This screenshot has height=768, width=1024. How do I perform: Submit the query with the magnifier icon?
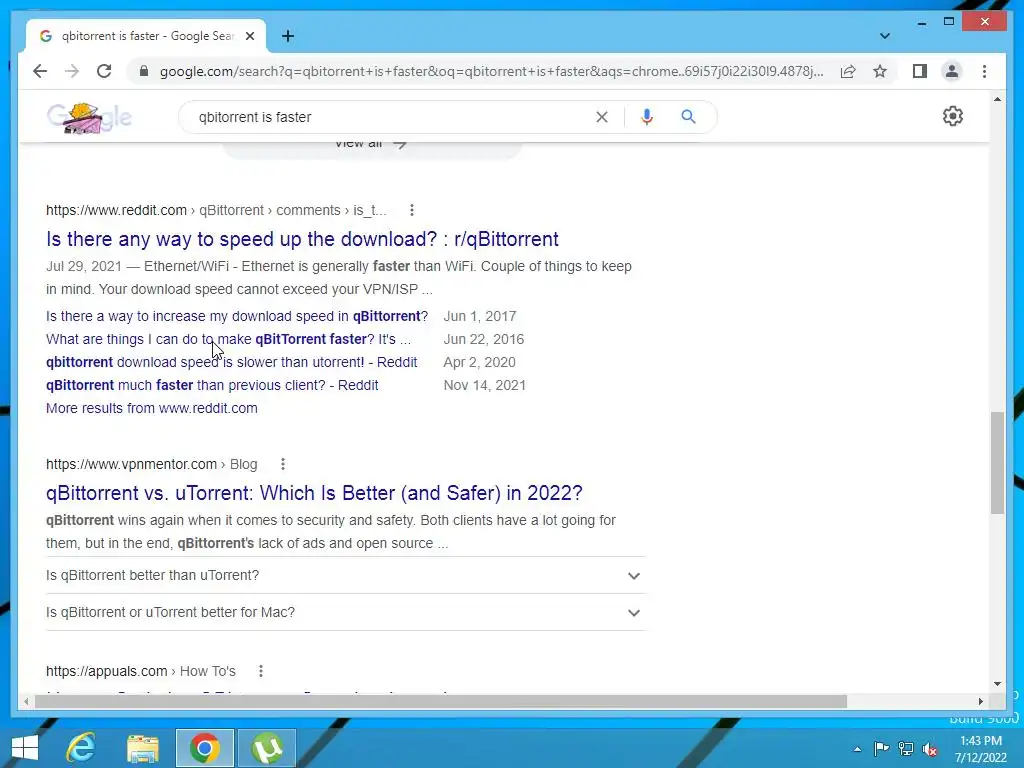688,117
